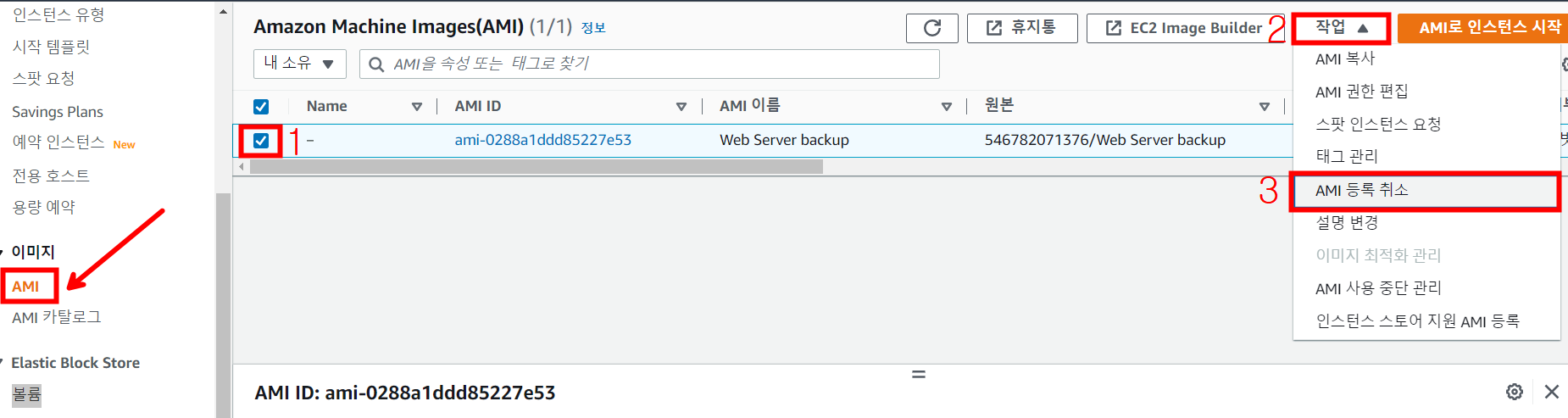Select AMI 복사 from actions menu
The image size is (1568, 418).
coord(1344,59)
